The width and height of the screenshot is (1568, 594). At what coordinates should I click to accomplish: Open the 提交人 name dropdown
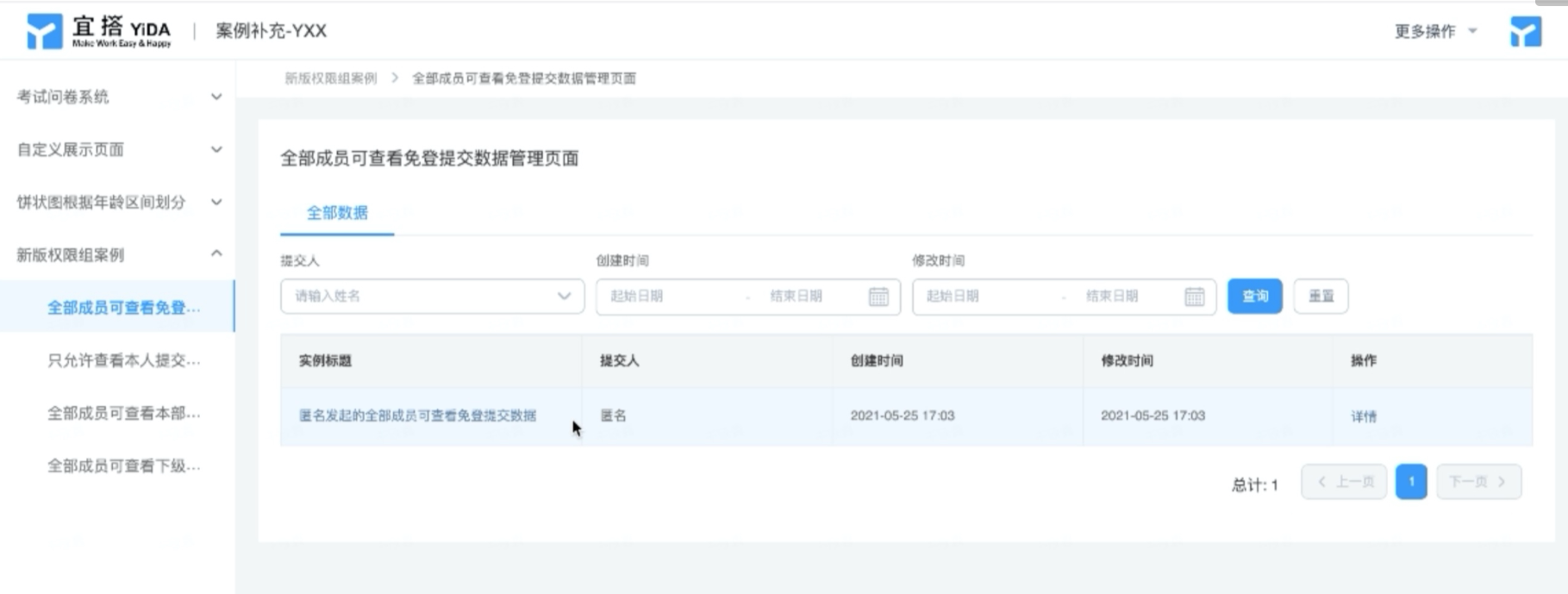point(432,296)
